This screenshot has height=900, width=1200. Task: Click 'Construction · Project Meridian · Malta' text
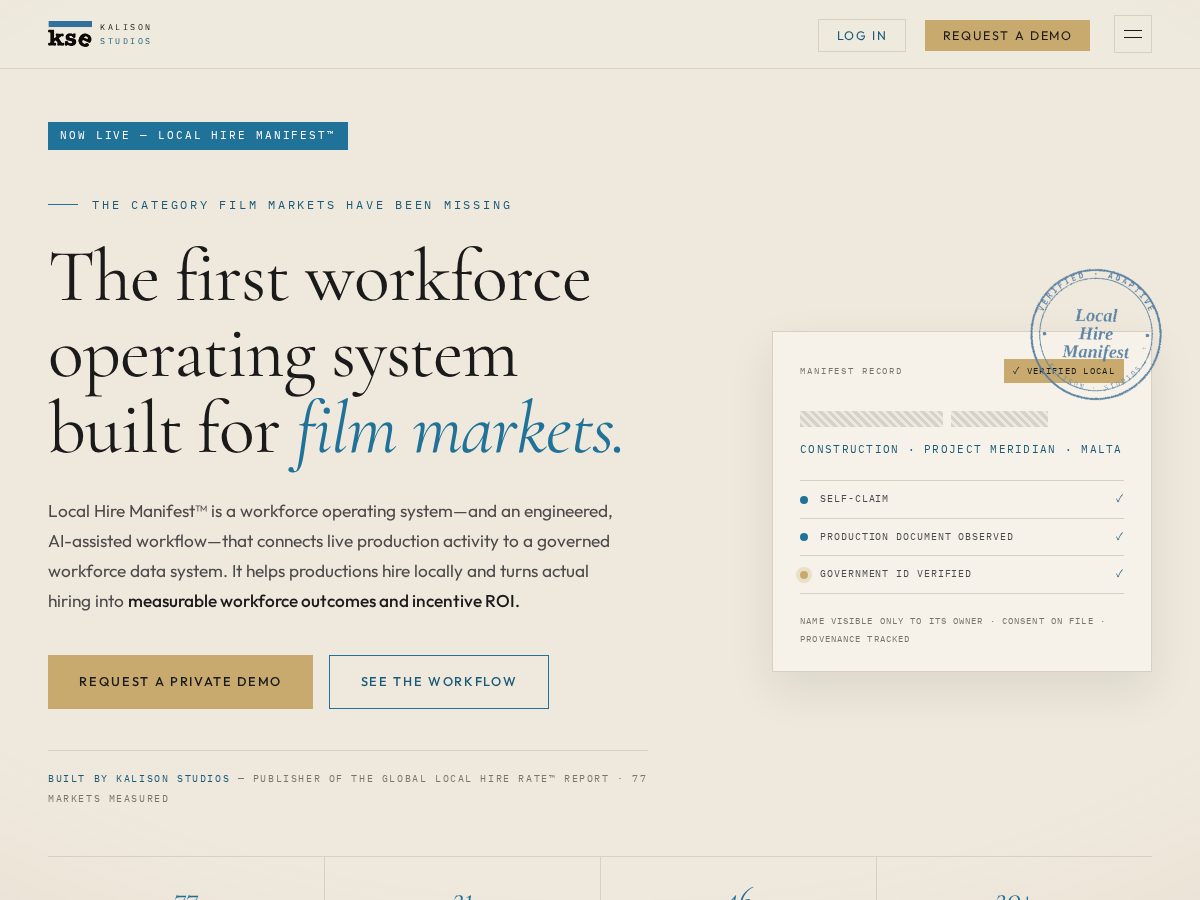(x=961, y=450)
